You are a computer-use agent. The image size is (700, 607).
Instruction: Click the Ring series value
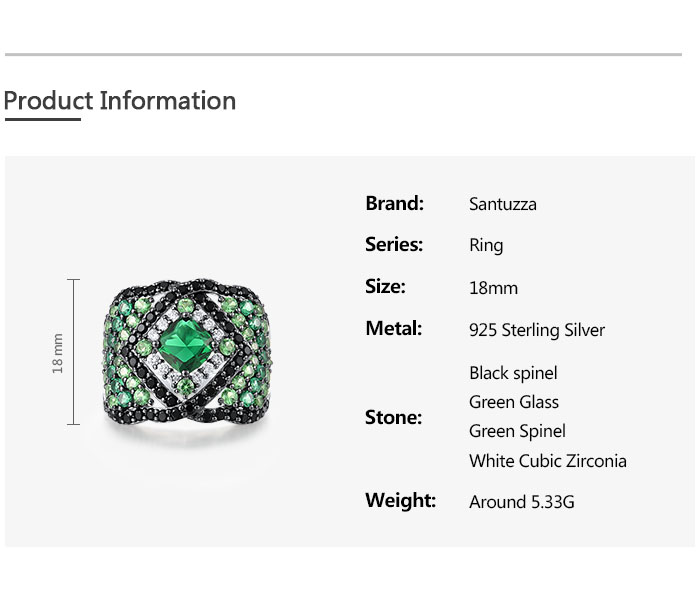coord(486,246)
